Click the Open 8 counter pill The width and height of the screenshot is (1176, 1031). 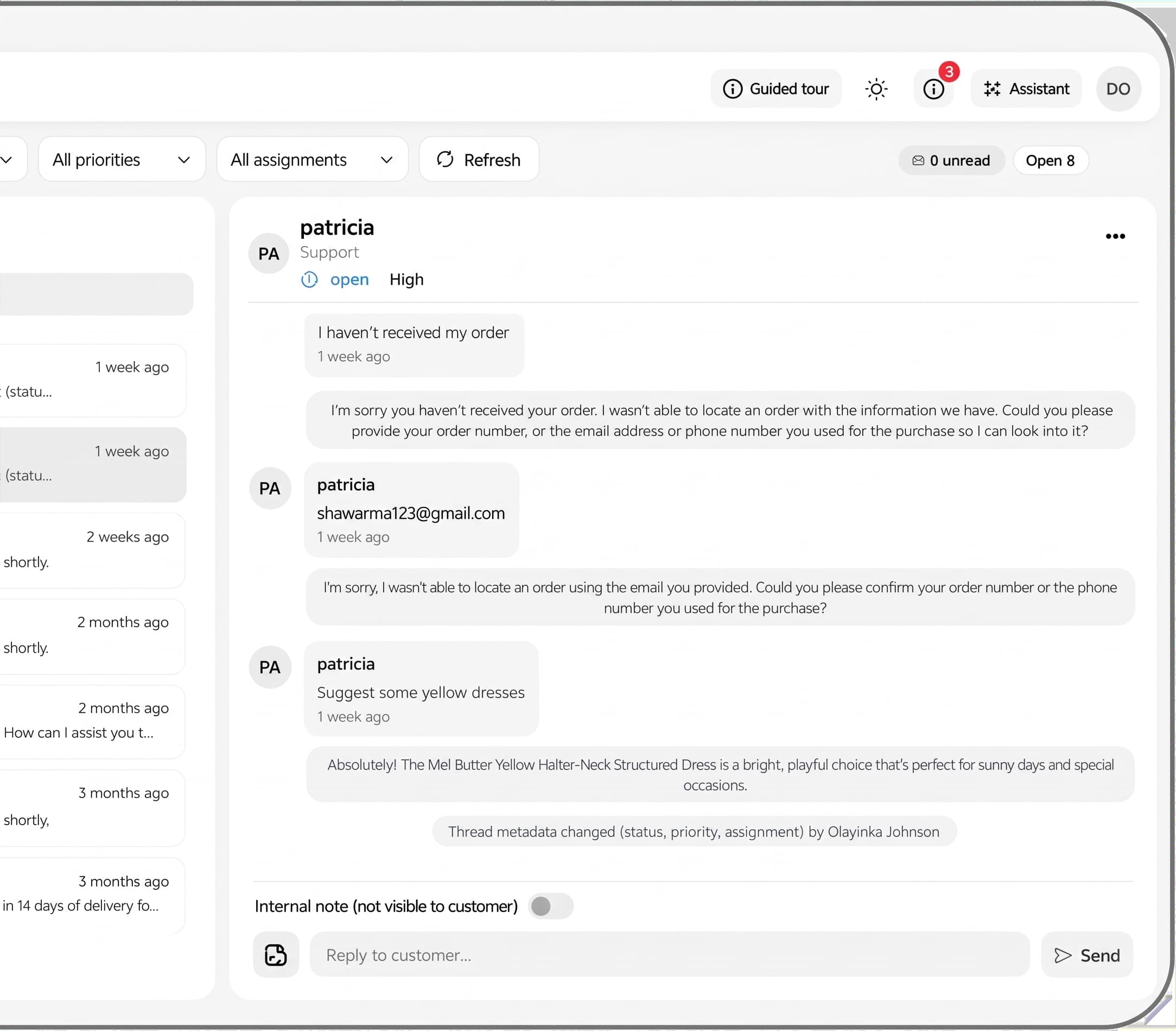click(1050, 161)
